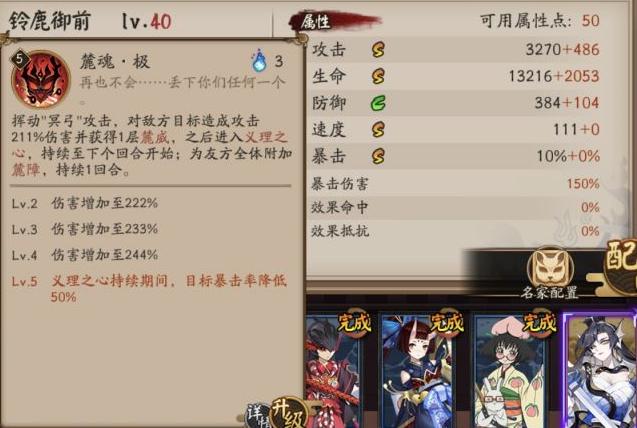The image size is (637, 428).
Task: Open the fox mask 名家配置 icon
Action: (550, 268)
